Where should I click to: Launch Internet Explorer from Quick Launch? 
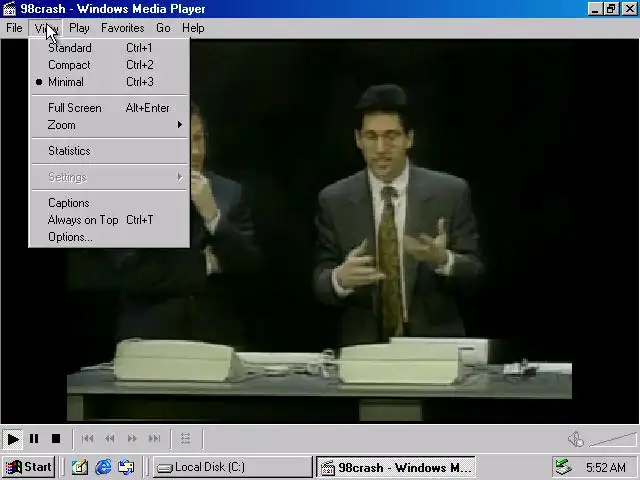[103, 467]
